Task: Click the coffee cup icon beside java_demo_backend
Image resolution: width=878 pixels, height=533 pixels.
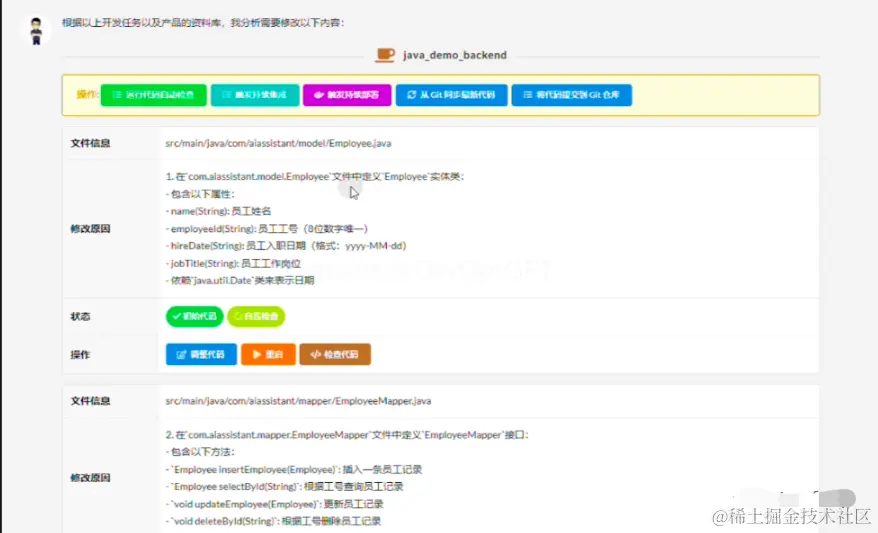Action: click(385, 55)
